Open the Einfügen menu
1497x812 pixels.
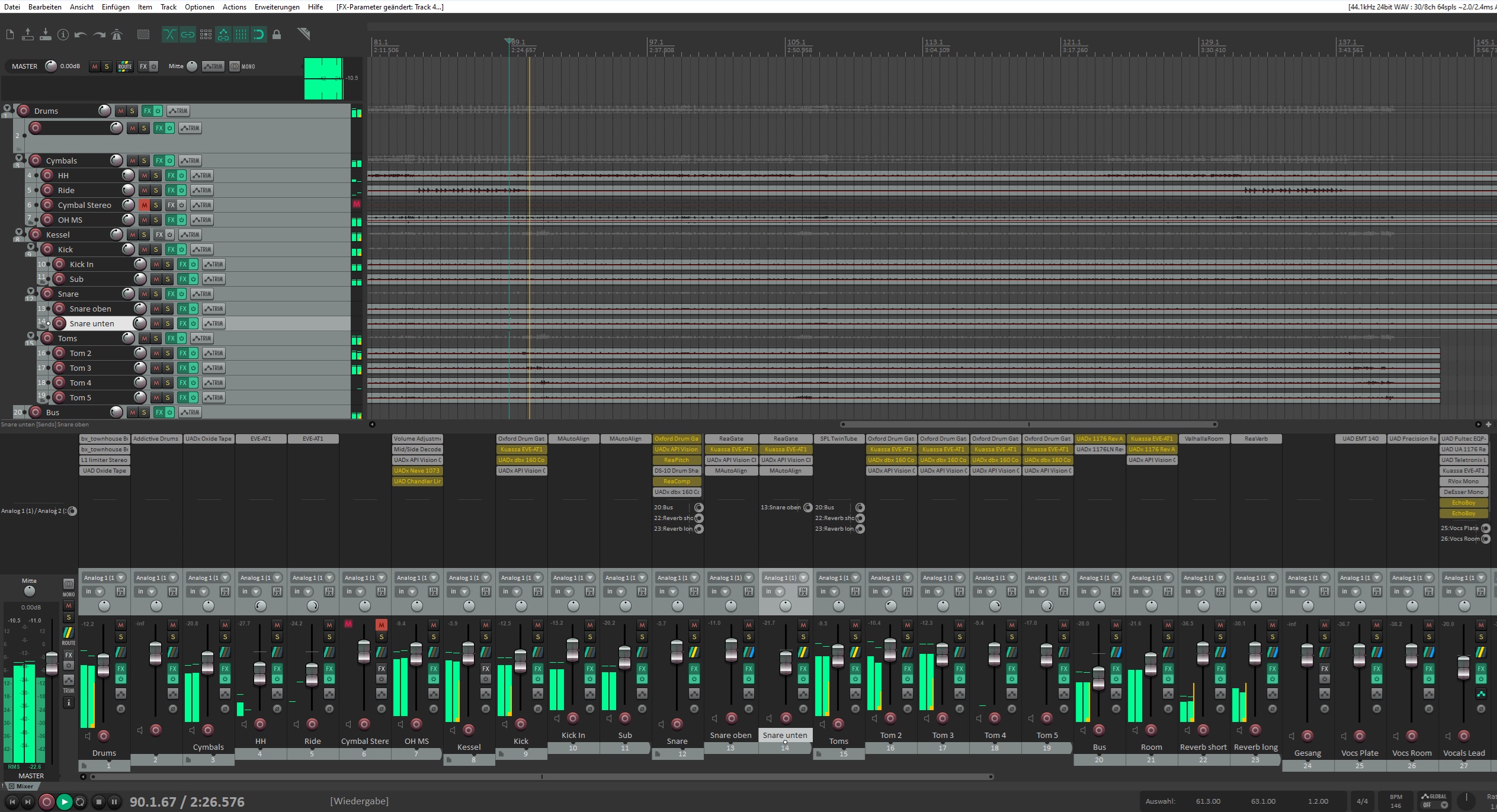(x=116, y=7)
